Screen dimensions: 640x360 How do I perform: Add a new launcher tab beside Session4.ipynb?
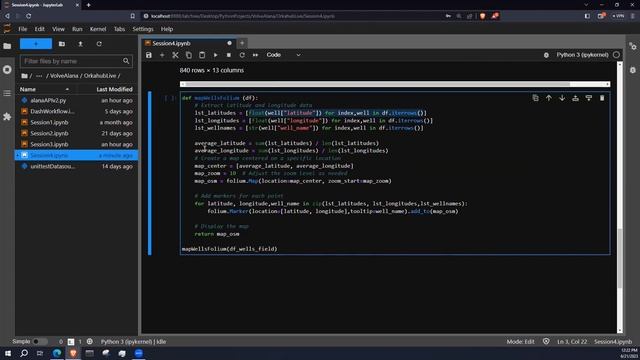click(x=242, y=43)
